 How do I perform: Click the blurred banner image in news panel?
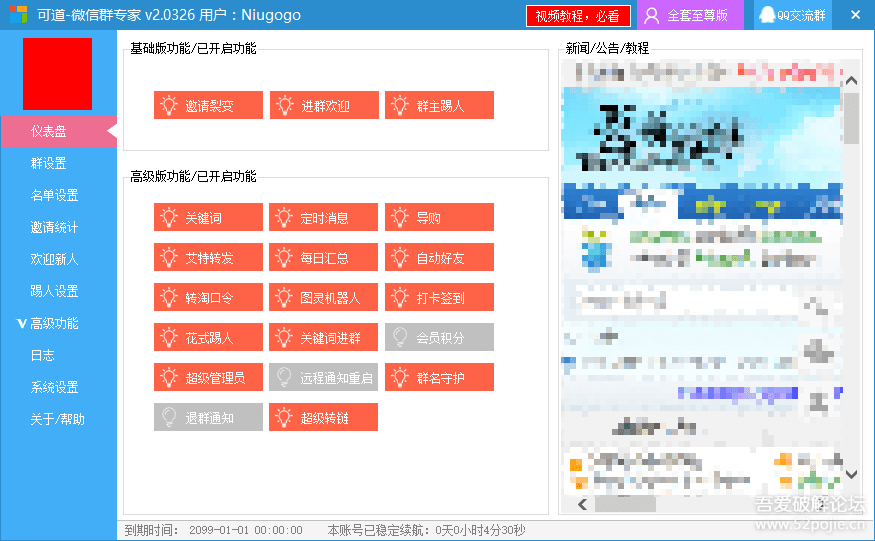pyautogui.click(x=702, y=134)
